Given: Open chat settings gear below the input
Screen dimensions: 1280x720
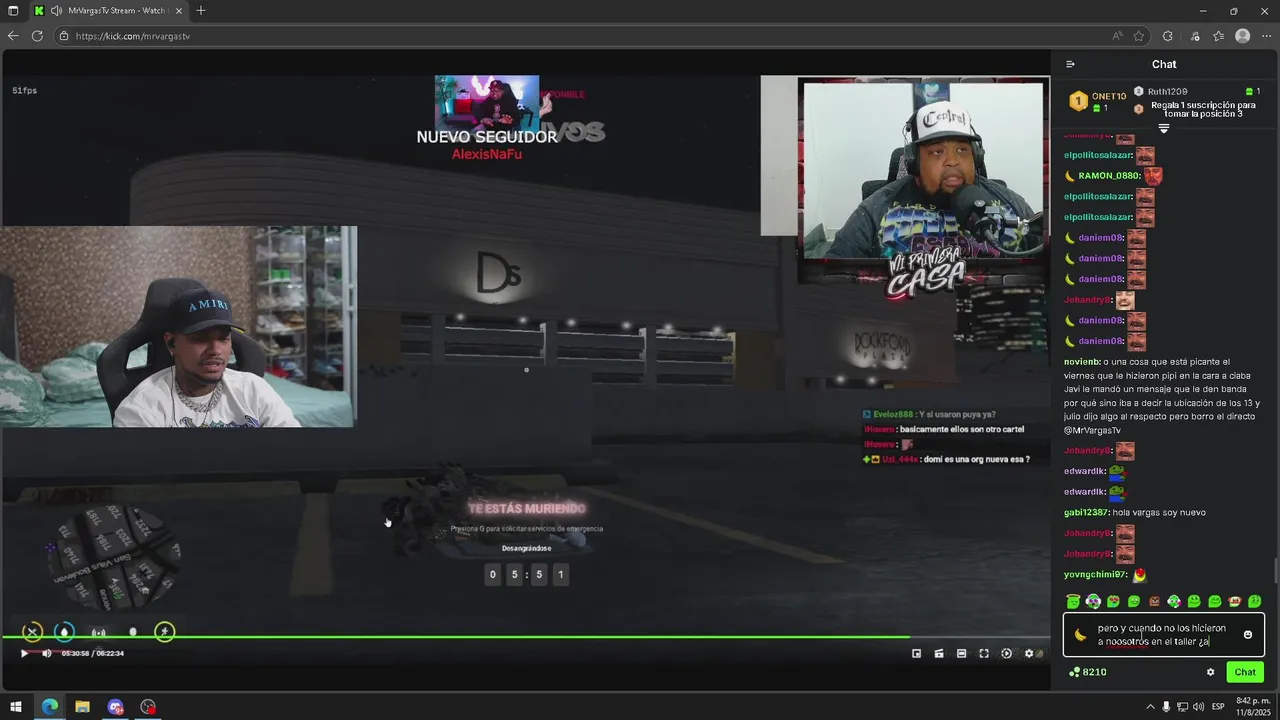Looking at the screenshot, I should pyautogui.click(x=1210, y=672).
